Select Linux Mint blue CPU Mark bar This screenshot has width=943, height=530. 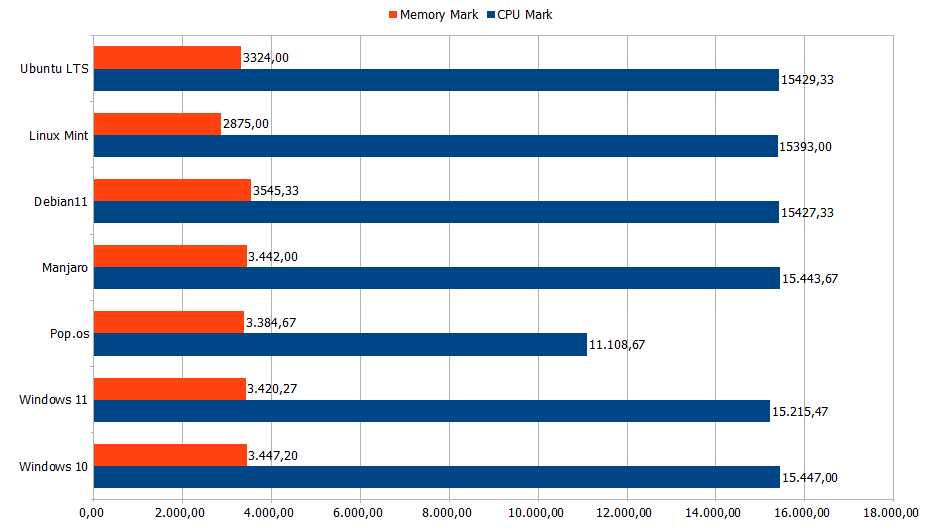[435, 146]
